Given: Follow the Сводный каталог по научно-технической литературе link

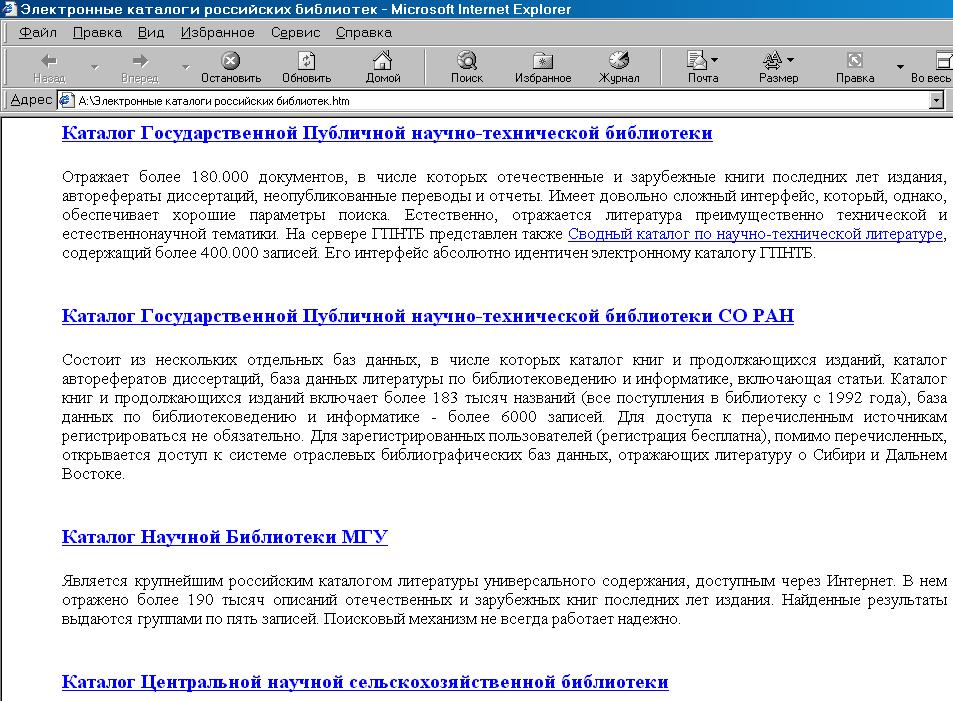Looking at the screenshot, I should (755, 234).
